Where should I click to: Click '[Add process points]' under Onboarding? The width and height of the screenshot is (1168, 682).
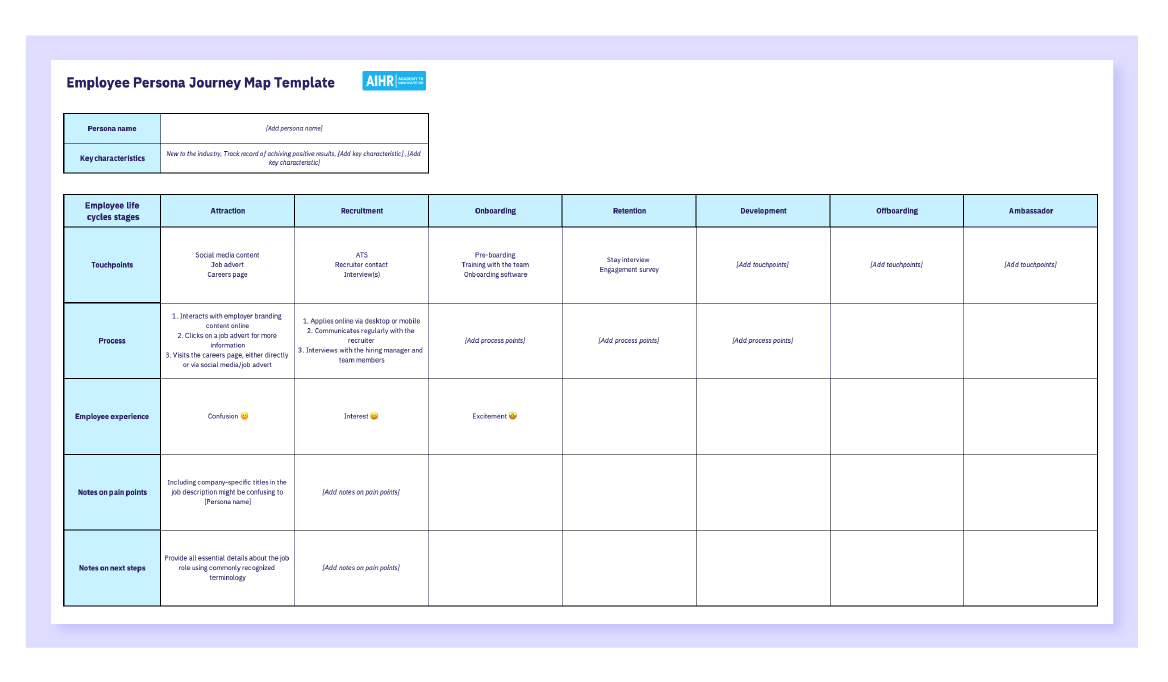point(495,341)
